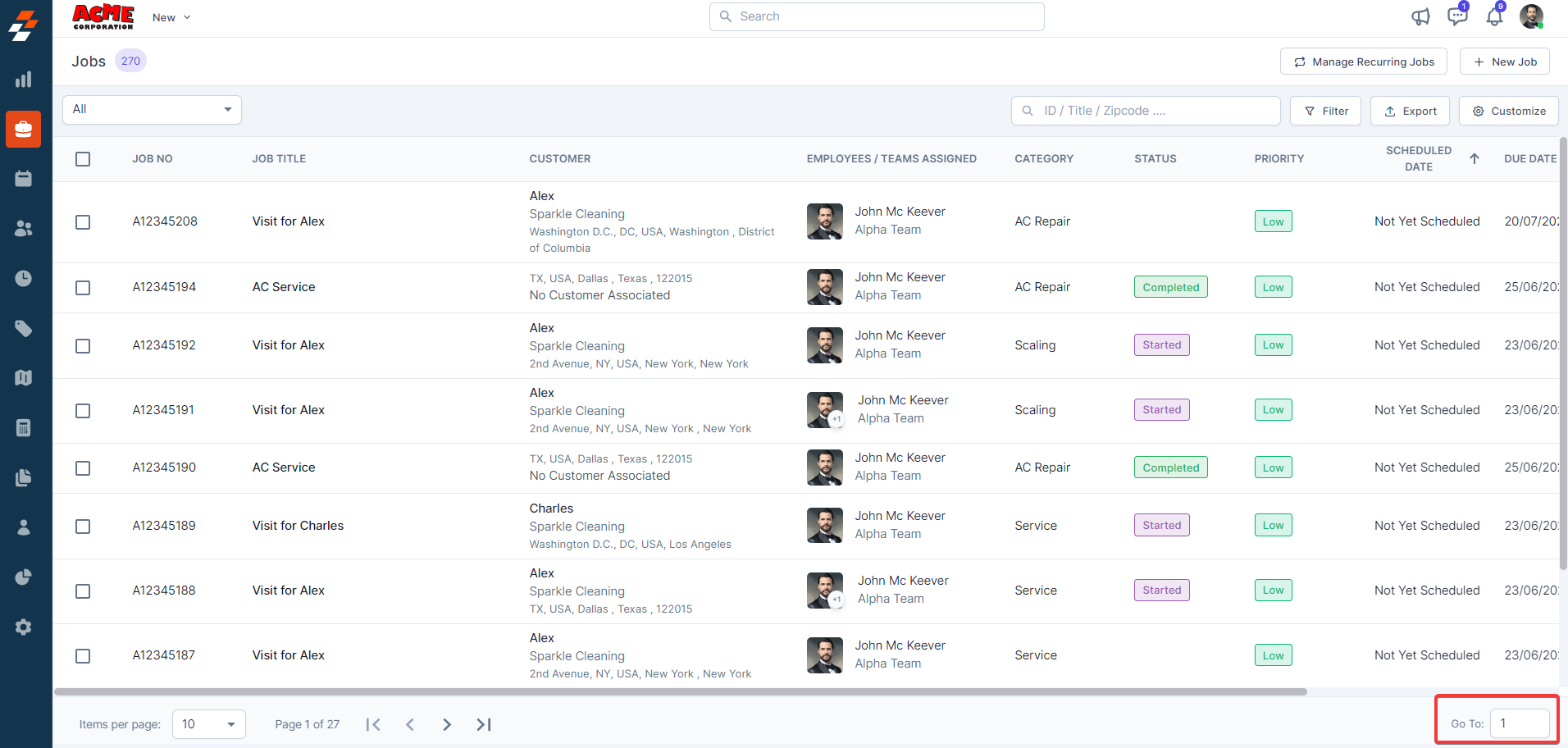Open the customers group icon in sidebar

(x=24, y=229)
